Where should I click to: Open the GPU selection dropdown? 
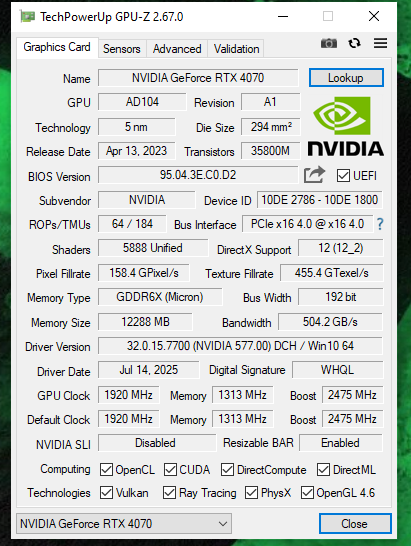(x=124, y=523)
